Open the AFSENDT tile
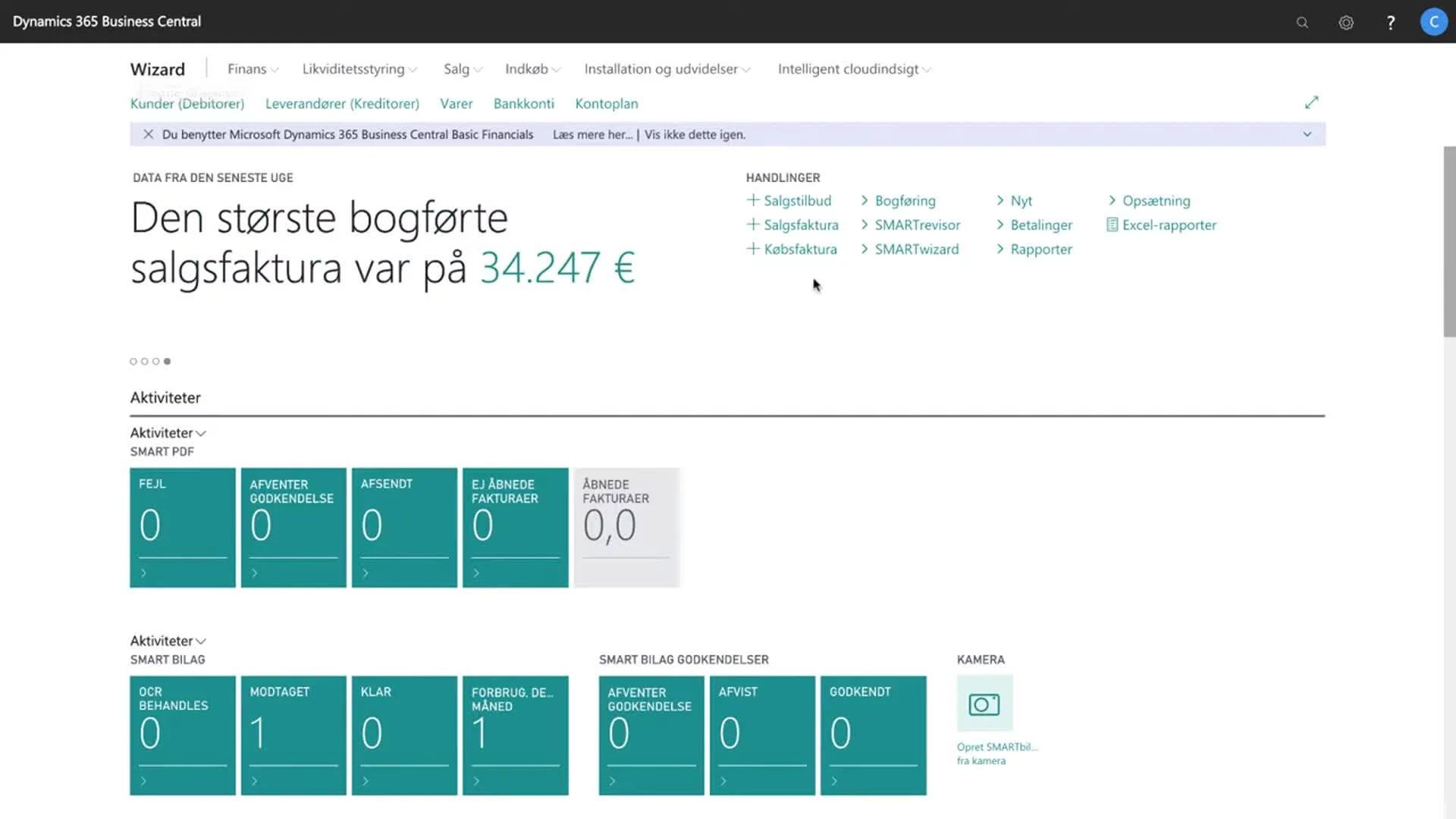 [x=404, y=528]
